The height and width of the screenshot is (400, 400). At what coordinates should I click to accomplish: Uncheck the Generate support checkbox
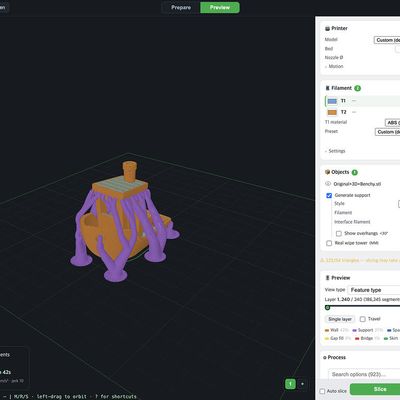[x=329, y=195]
